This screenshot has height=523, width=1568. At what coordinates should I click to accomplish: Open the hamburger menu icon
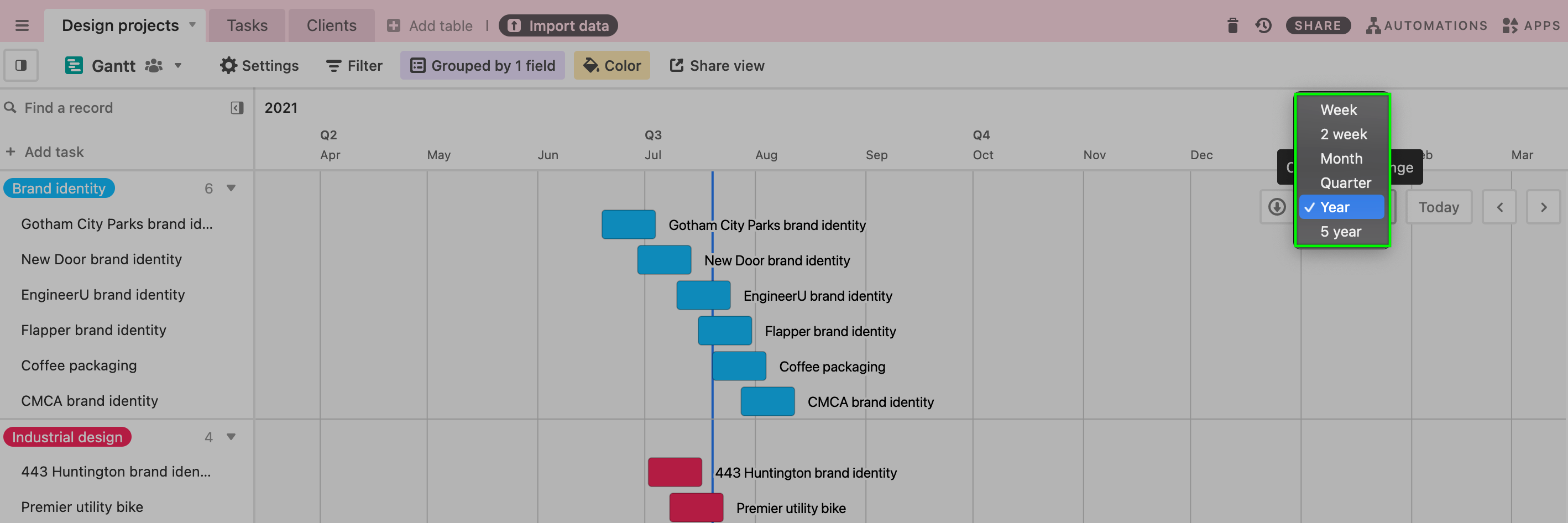(x=22, y=25)
